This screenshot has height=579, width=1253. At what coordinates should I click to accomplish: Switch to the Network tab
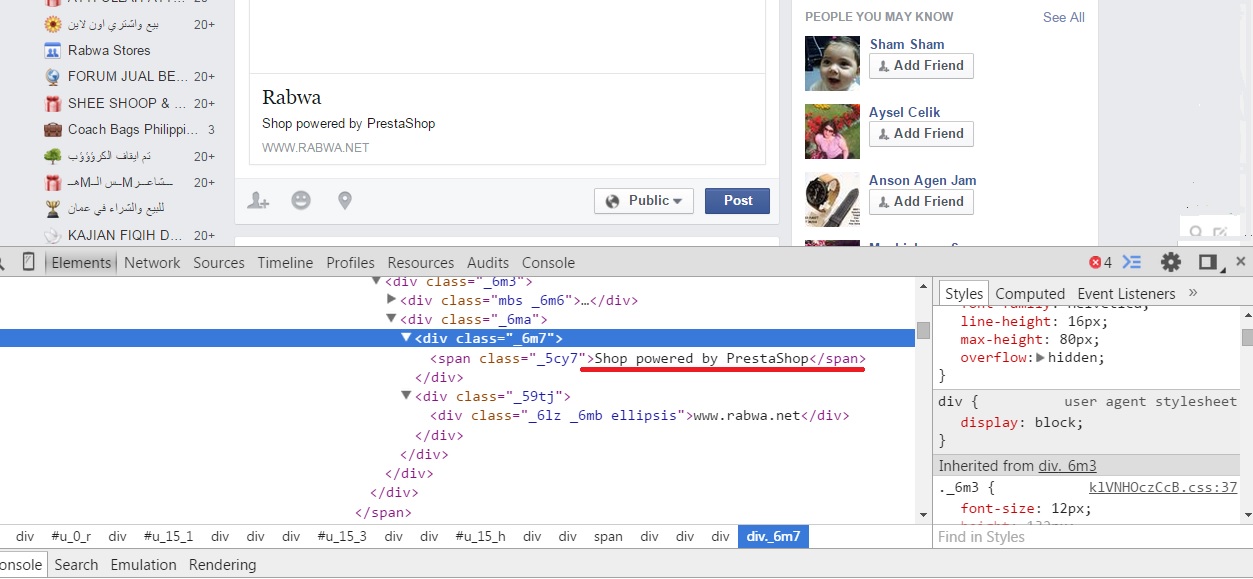click(152, 263)
